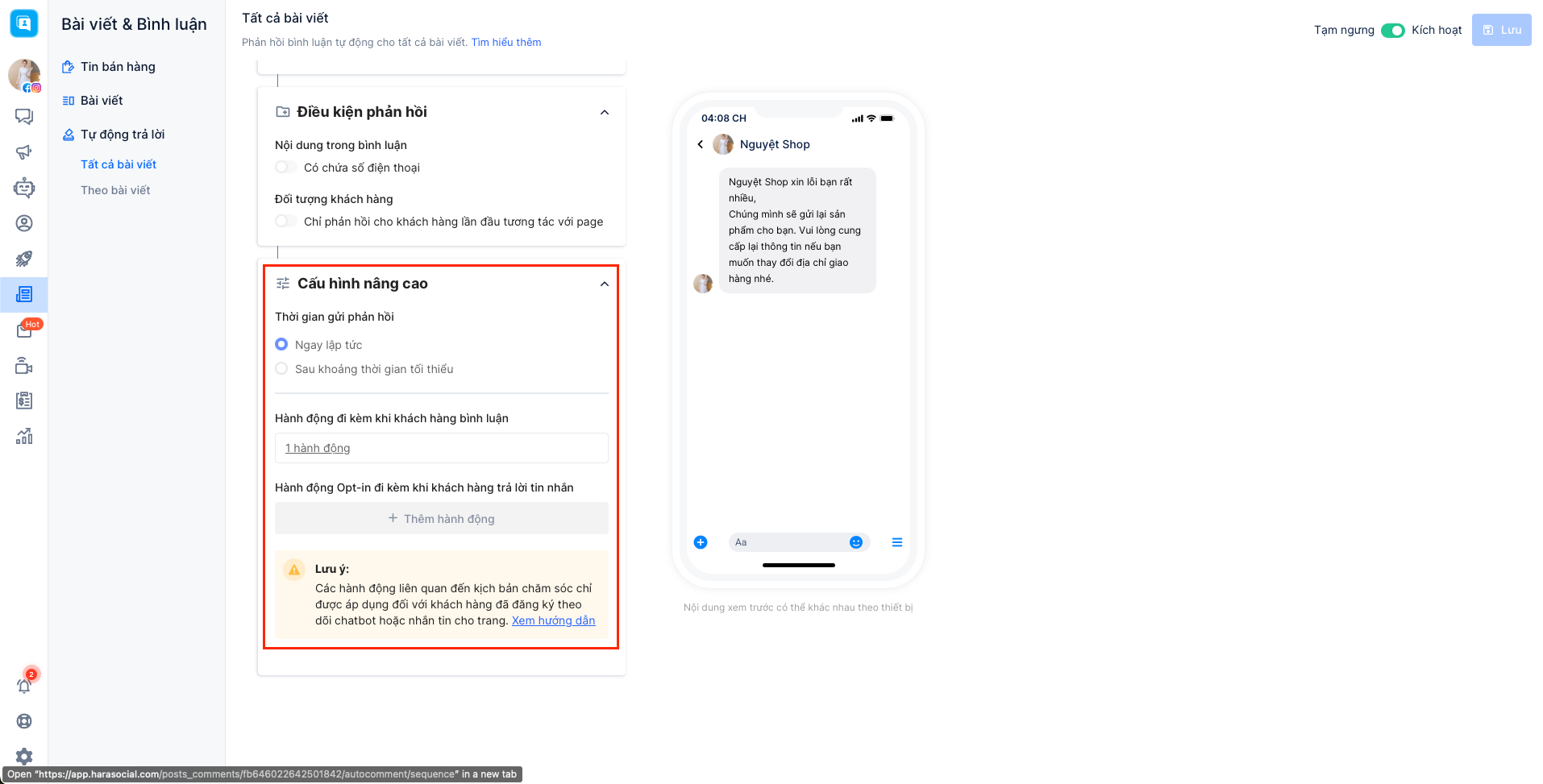Select 'Sau khoảng thời gian tối thiểu' radio
1543x784 pixels.
(x=281, y=369)
